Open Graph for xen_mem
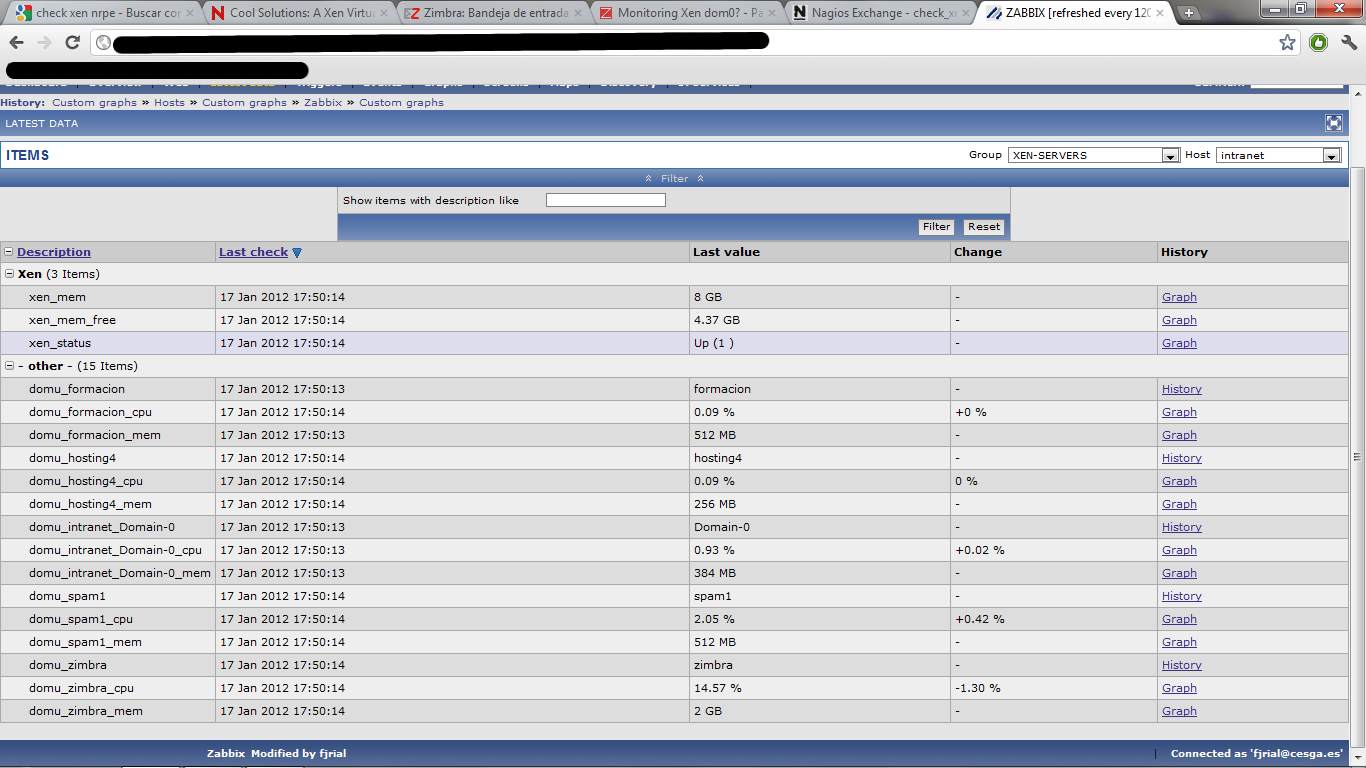Viewport: 1366px width, 768px height. [1179, 297]
